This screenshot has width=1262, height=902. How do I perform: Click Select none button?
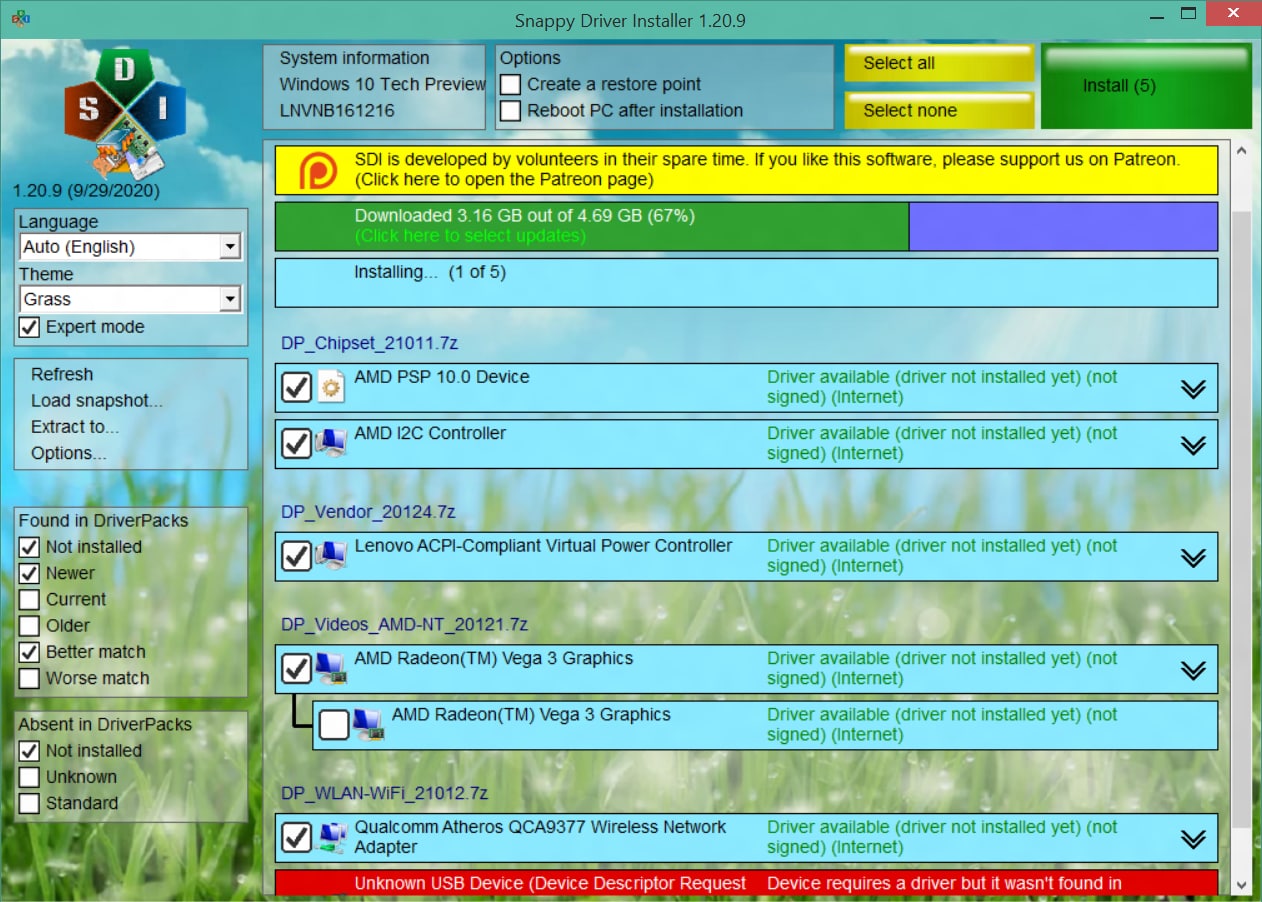click(939, 111)
